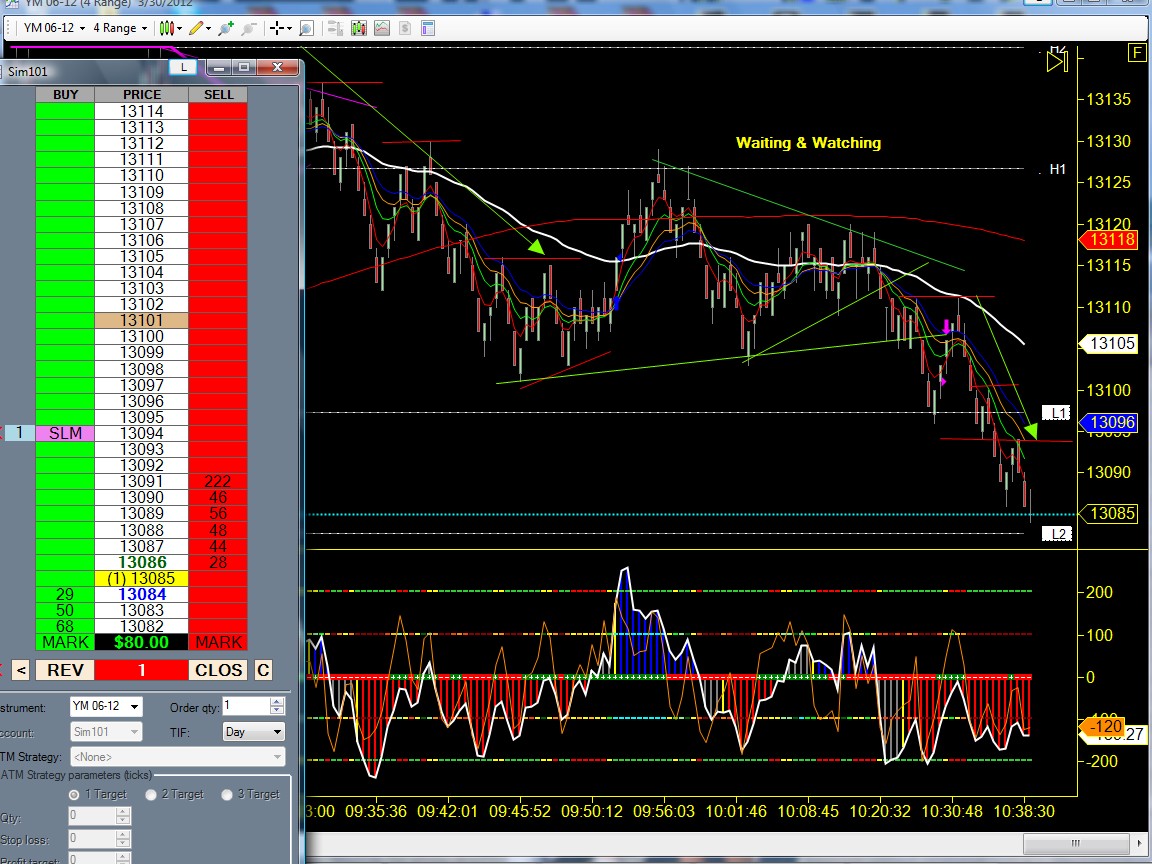
Task: Click the price cell 13101 highlighted tan
Action: tap(142, 320)
